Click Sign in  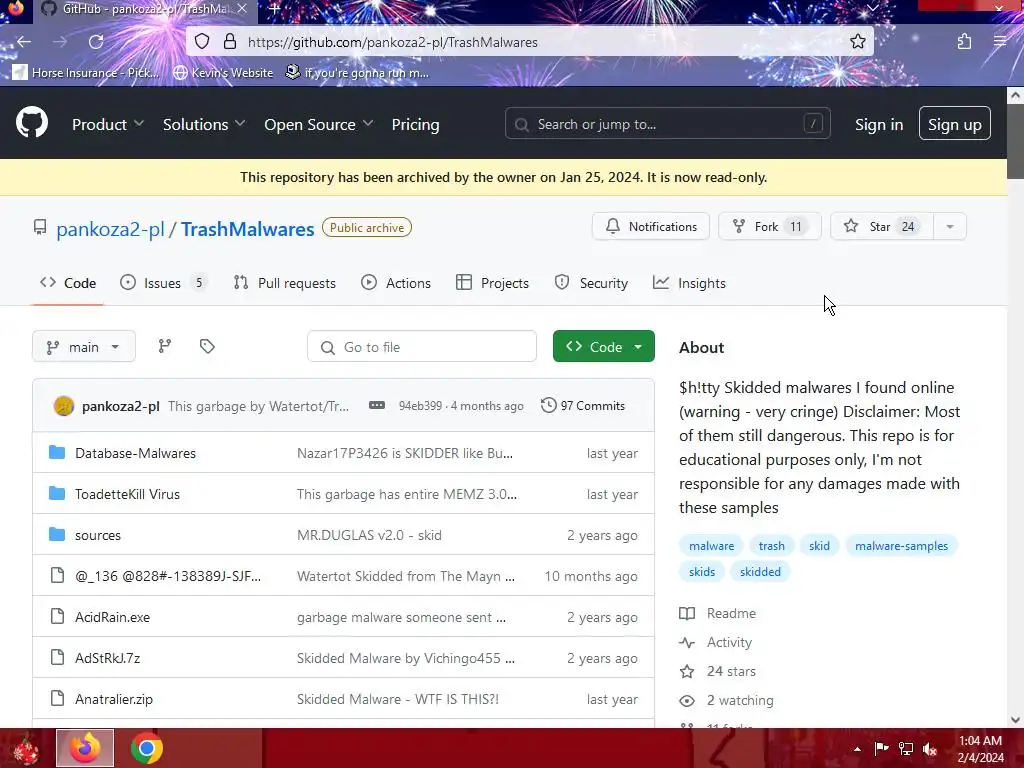pyautogui.click(x=879, y=124)
